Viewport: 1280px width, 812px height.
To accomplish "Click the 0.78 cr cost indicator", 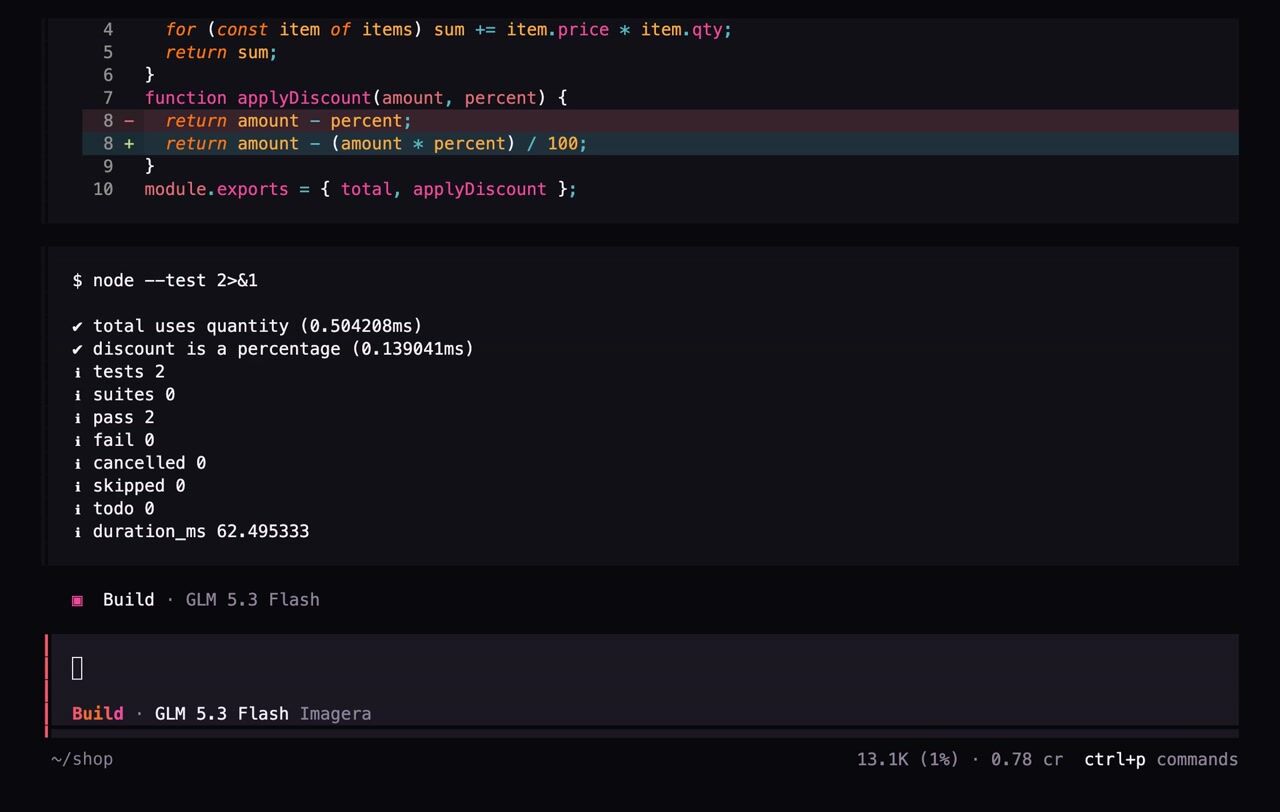I will [1027, 759].
